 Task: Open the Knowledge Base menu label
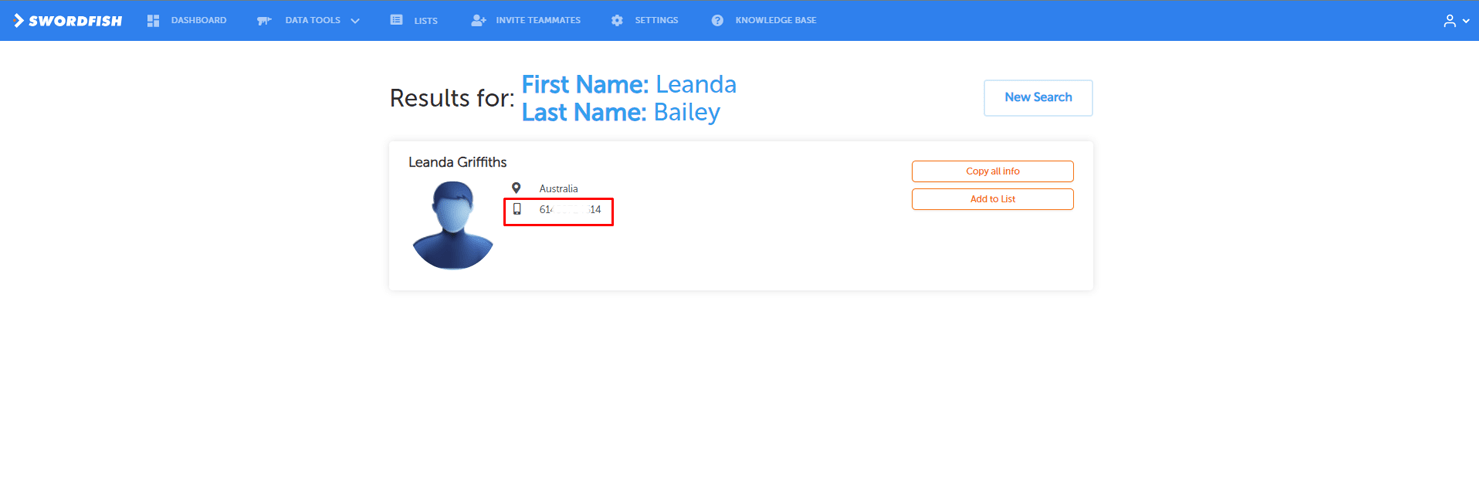click(x=775, y=20)
